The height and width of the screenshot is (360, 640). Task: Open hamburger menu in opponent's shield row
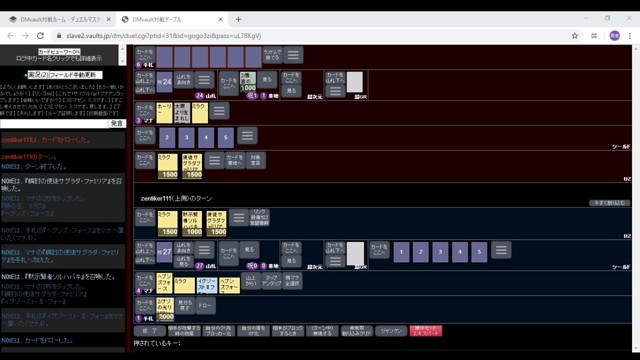click(x=247, y=136)
